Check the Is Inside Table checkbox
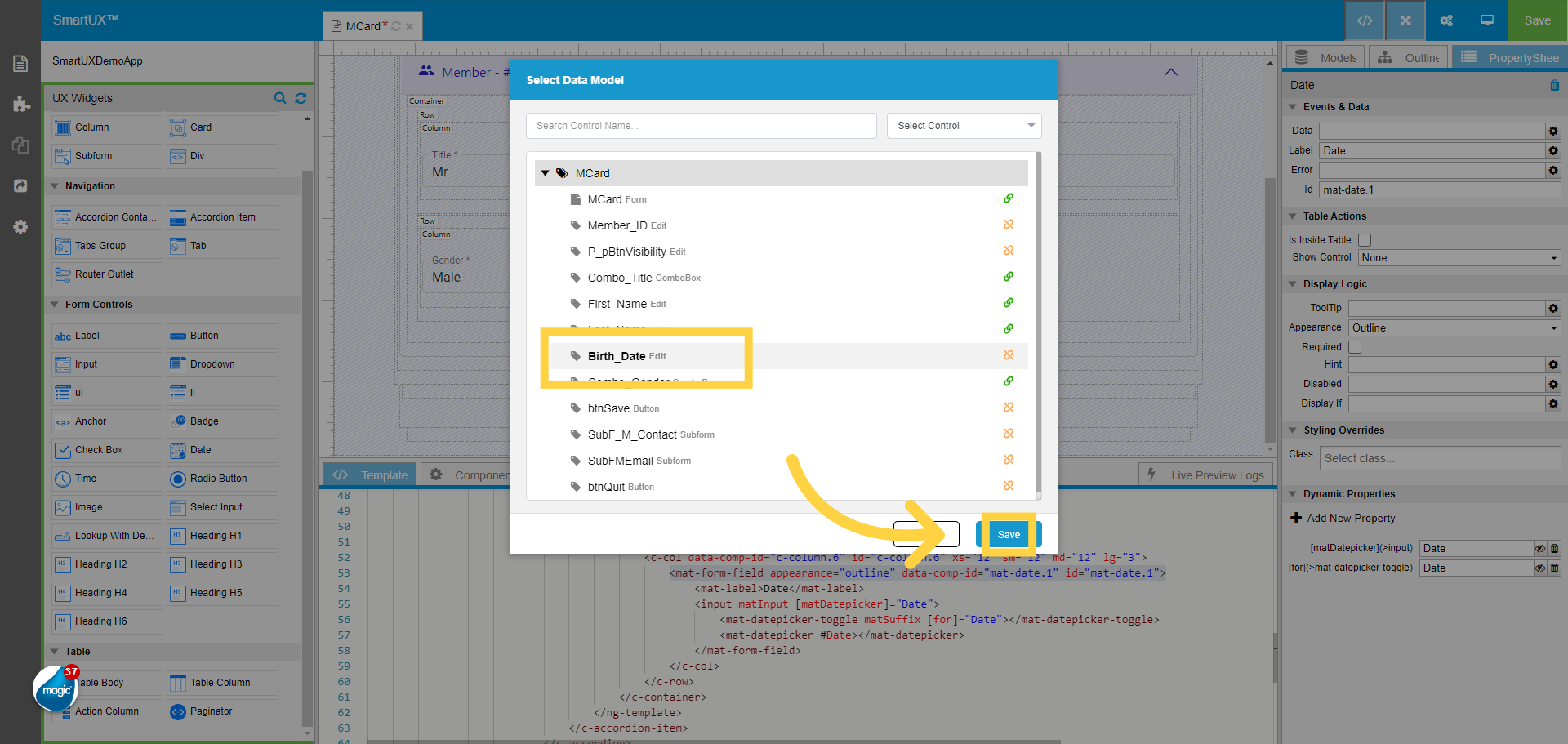 coord(1365,239)
